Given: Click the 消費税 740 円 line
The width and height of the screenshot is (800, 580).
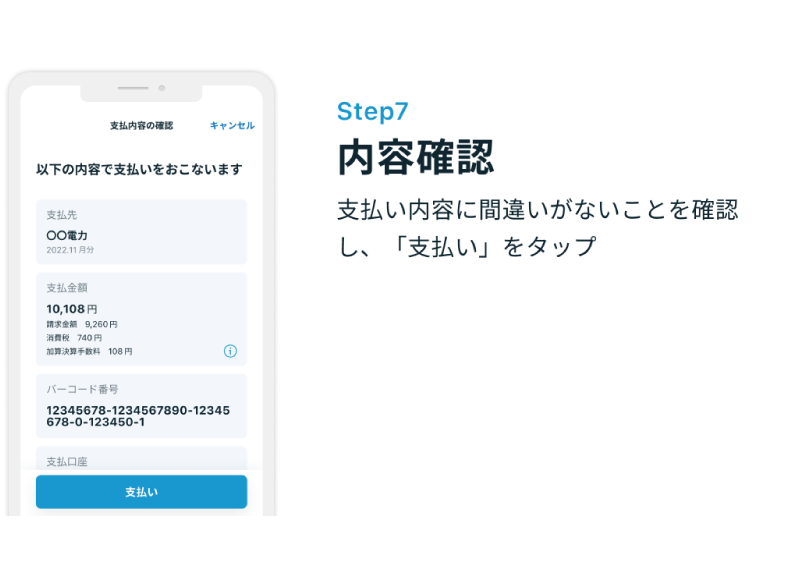Looking at the screenshot, I should click(x=74, y=338).
